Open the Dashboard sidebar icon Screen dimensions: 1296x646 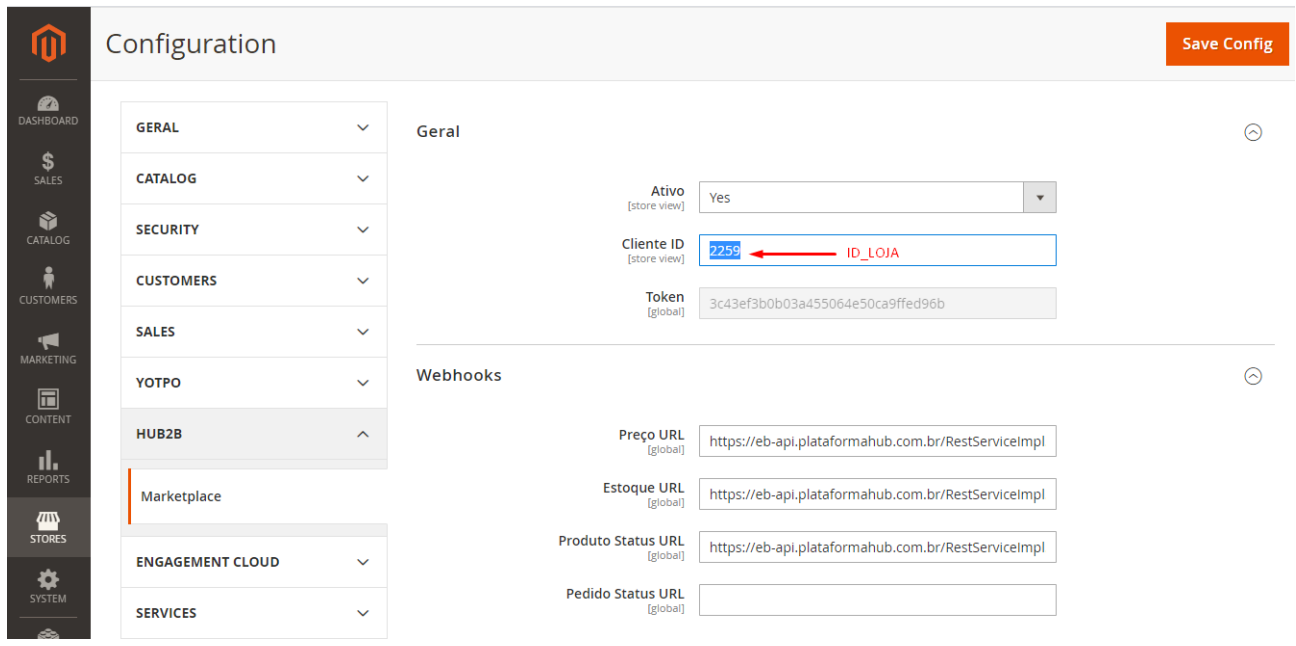pos(47,108)
